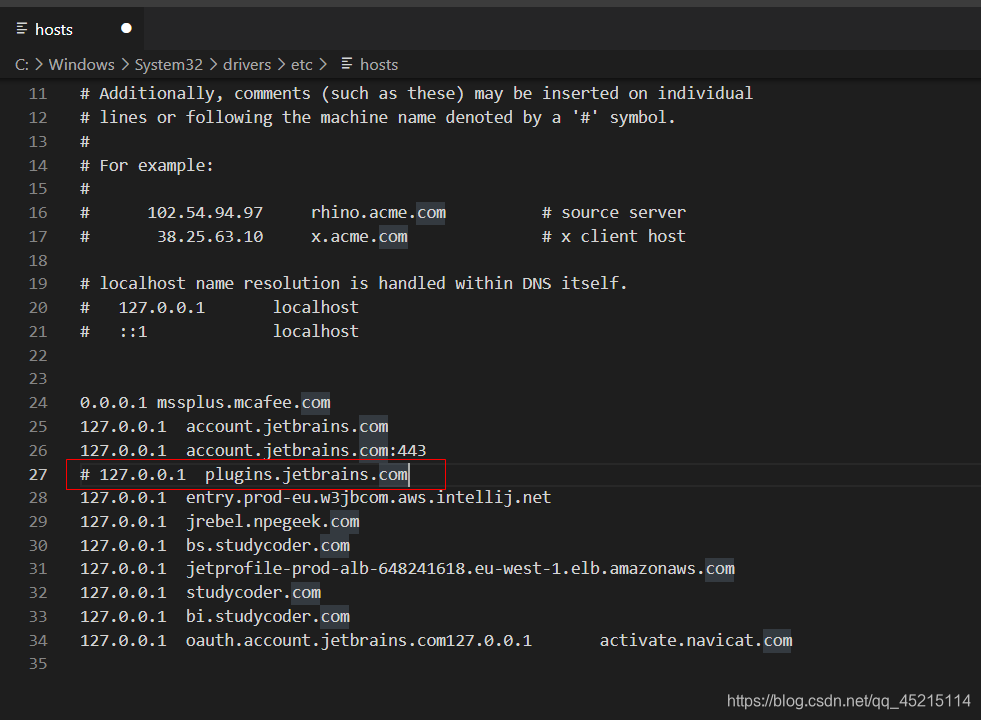Click '# x client host' comment
This screenshot has height=720, width=981.
tap(614, 236)
